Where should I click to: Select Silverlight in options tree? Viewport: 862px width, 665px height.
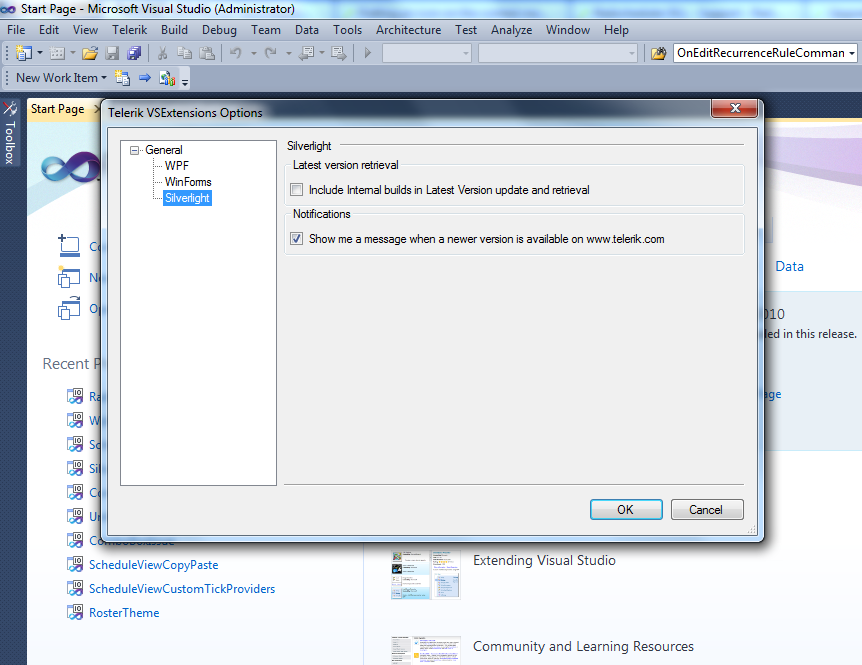click(187, 198)
